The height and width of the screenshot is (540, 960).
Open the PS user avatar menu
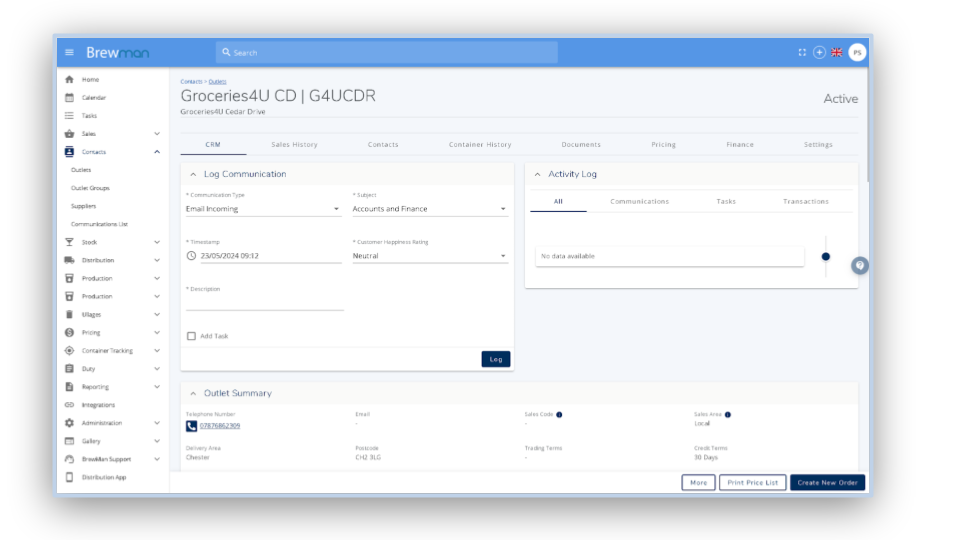click(x=857, y=53)
